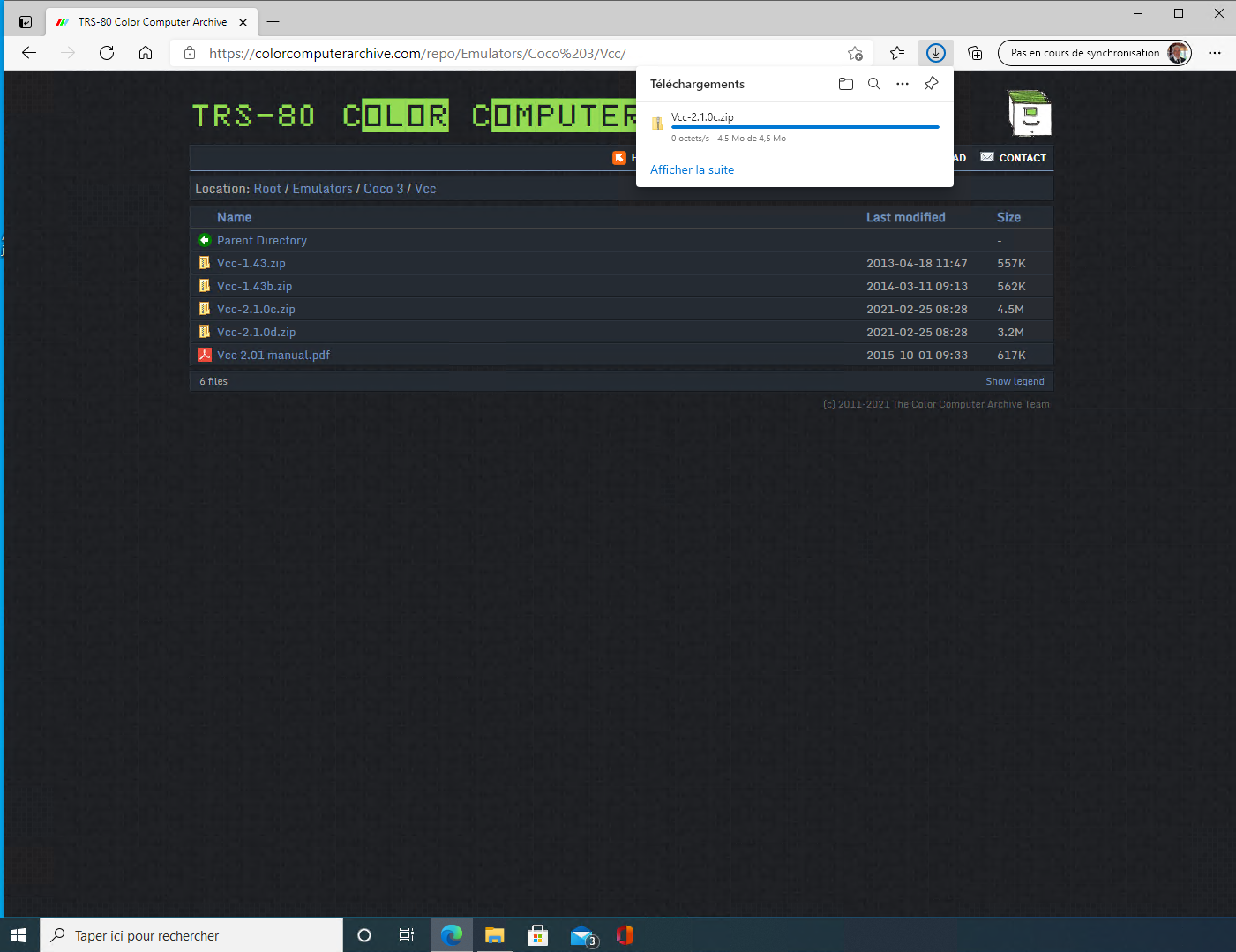Image resolution: width=1236 pixels, height=952 pixels.
Task: Open the Collections icon in toolbar
Action: click(x=975, y=53)
